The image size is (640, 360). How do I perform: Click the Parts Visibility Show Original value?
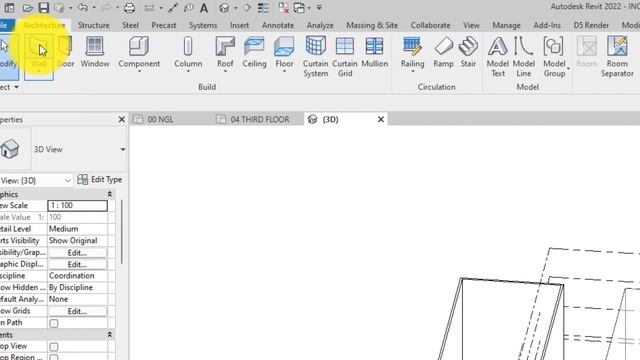pyautogui.click(x=78, y=241)
